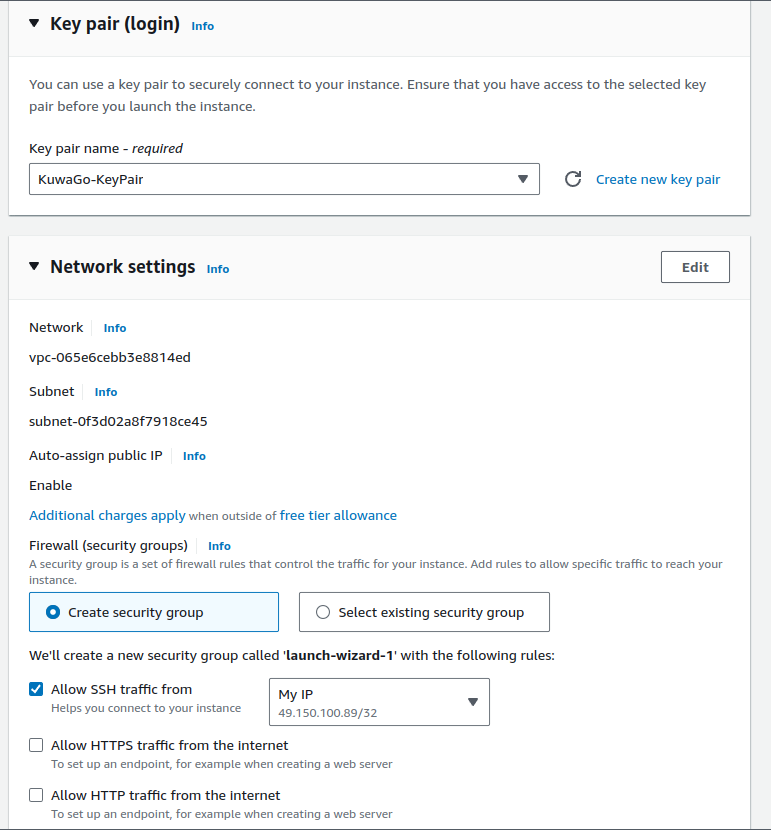Click Info link next to Subnet label

106,392
